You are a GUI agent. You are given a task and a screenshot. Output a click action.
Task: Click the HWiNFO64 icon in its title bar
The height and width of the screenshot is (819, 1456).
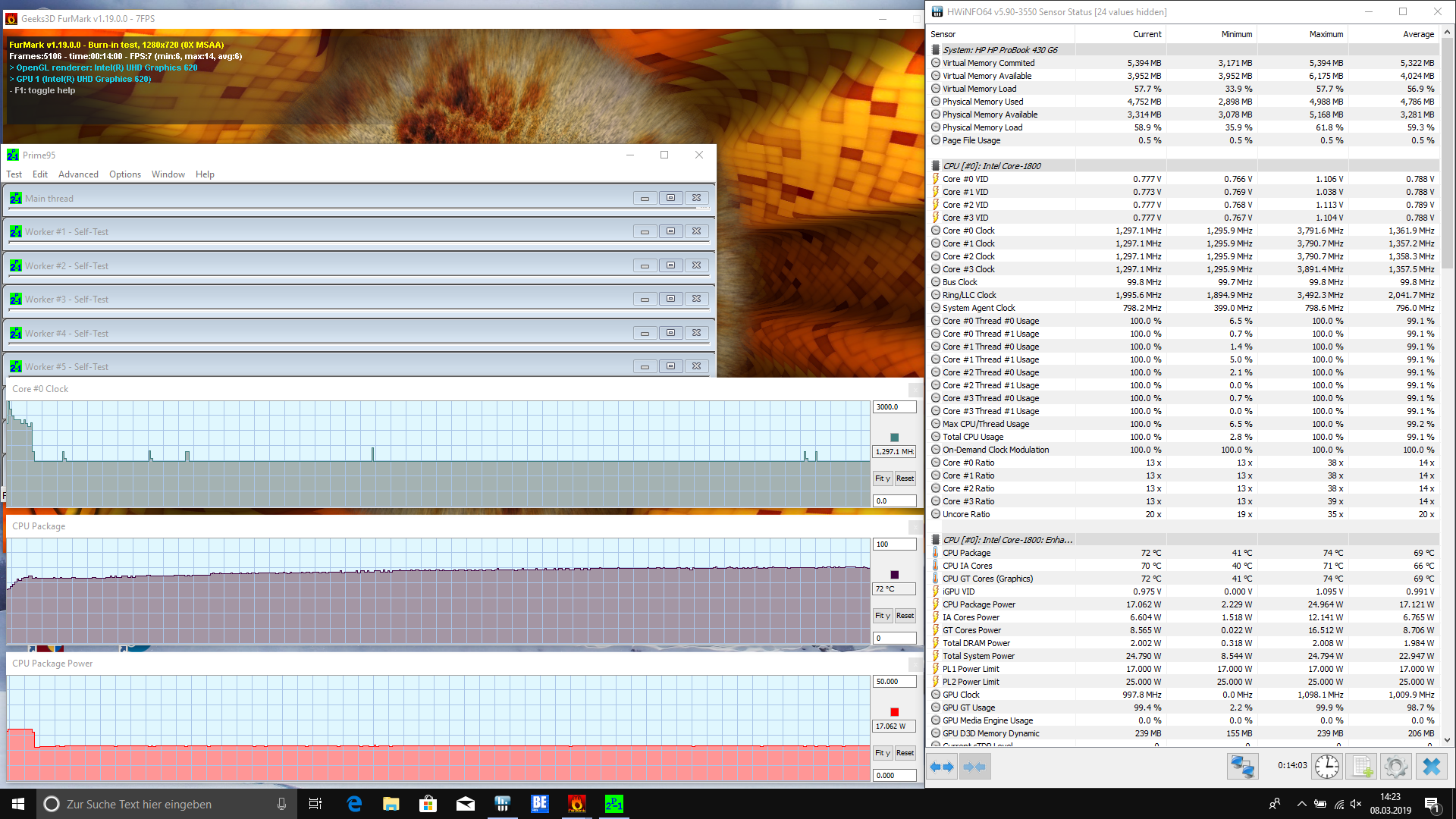(937, 11)
